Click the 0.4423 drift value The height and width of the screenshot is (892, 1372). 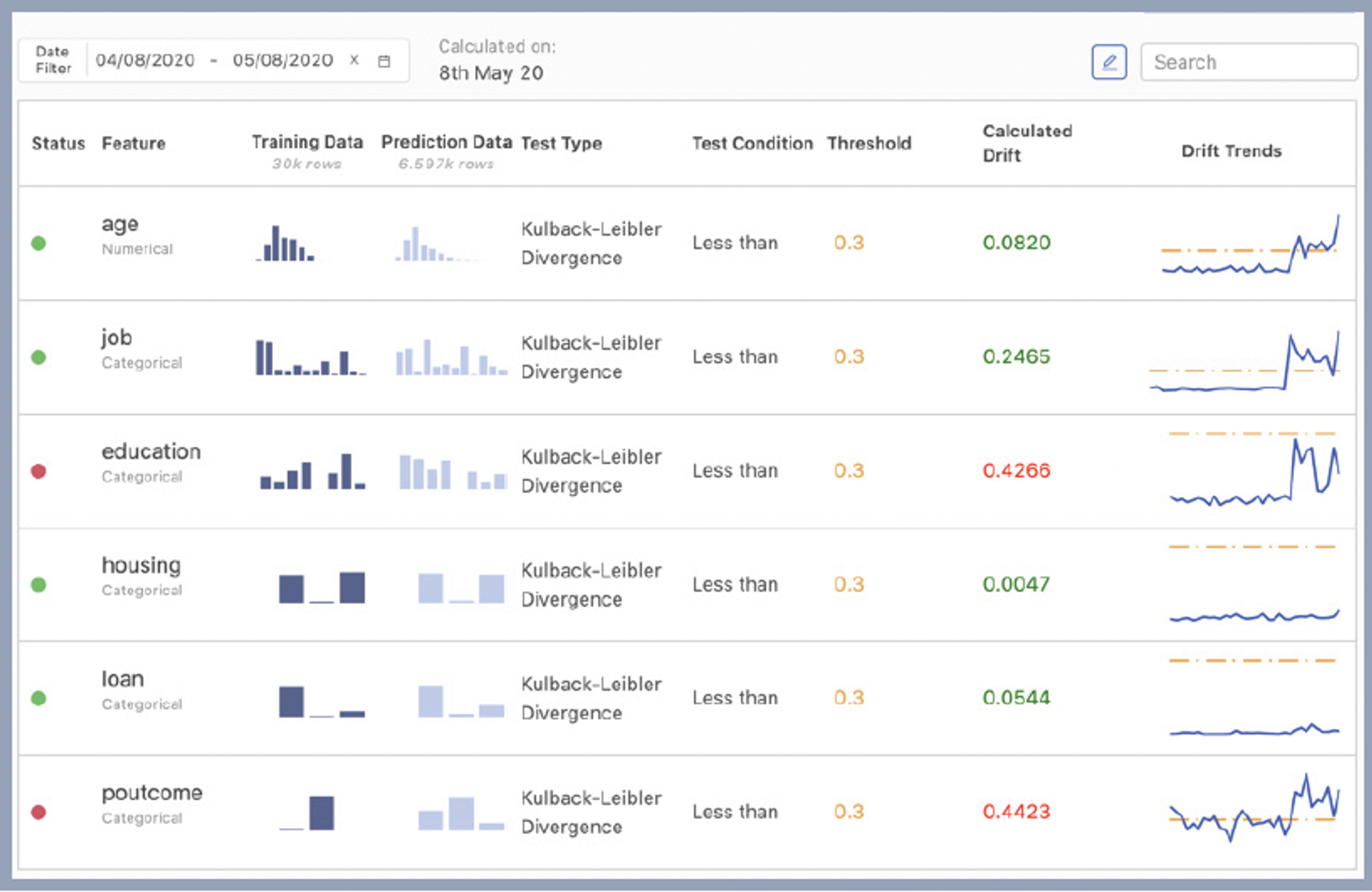(x=1016, y=812)
